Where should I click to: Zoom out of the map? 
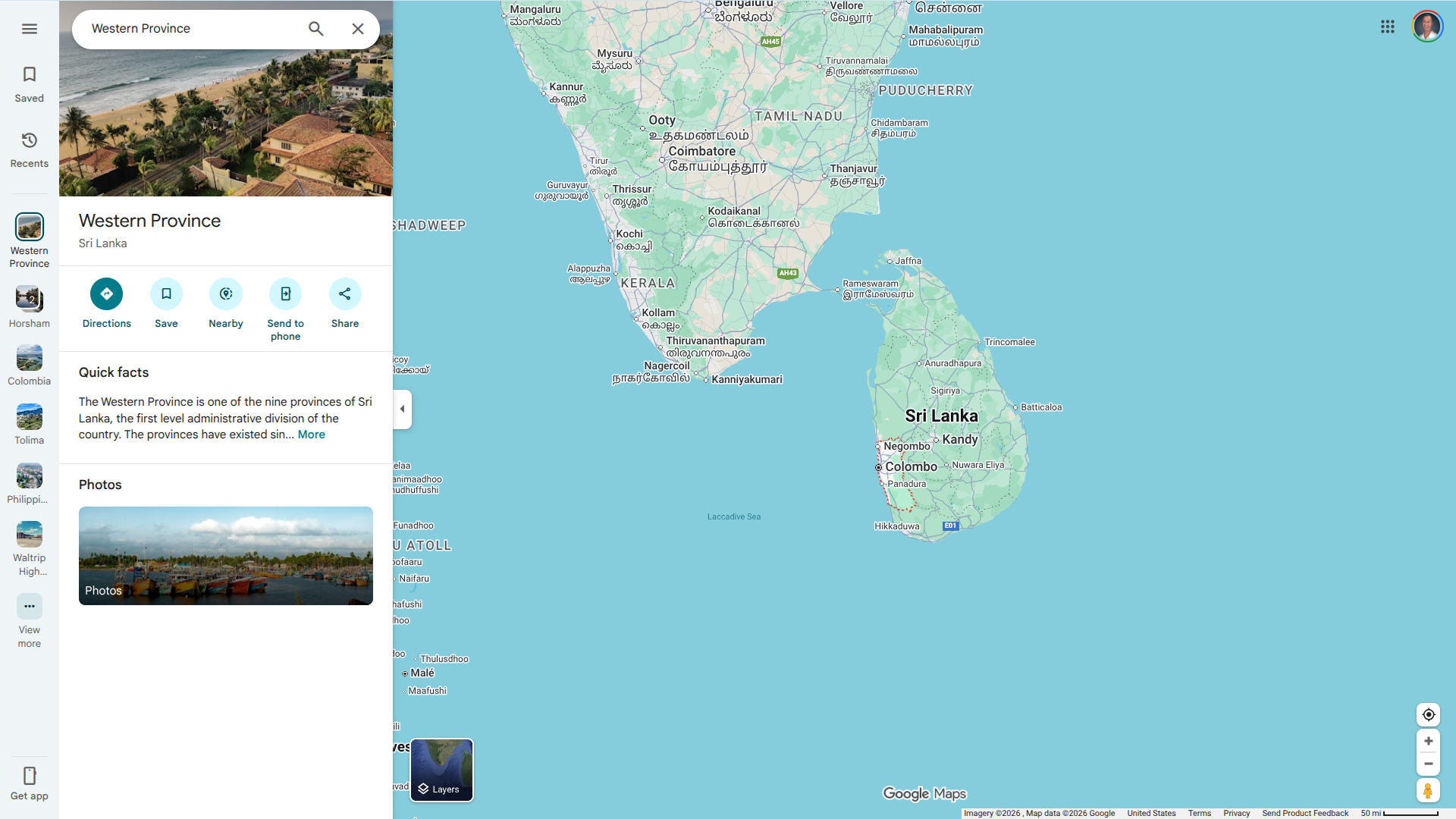[x=1428, y=764]
